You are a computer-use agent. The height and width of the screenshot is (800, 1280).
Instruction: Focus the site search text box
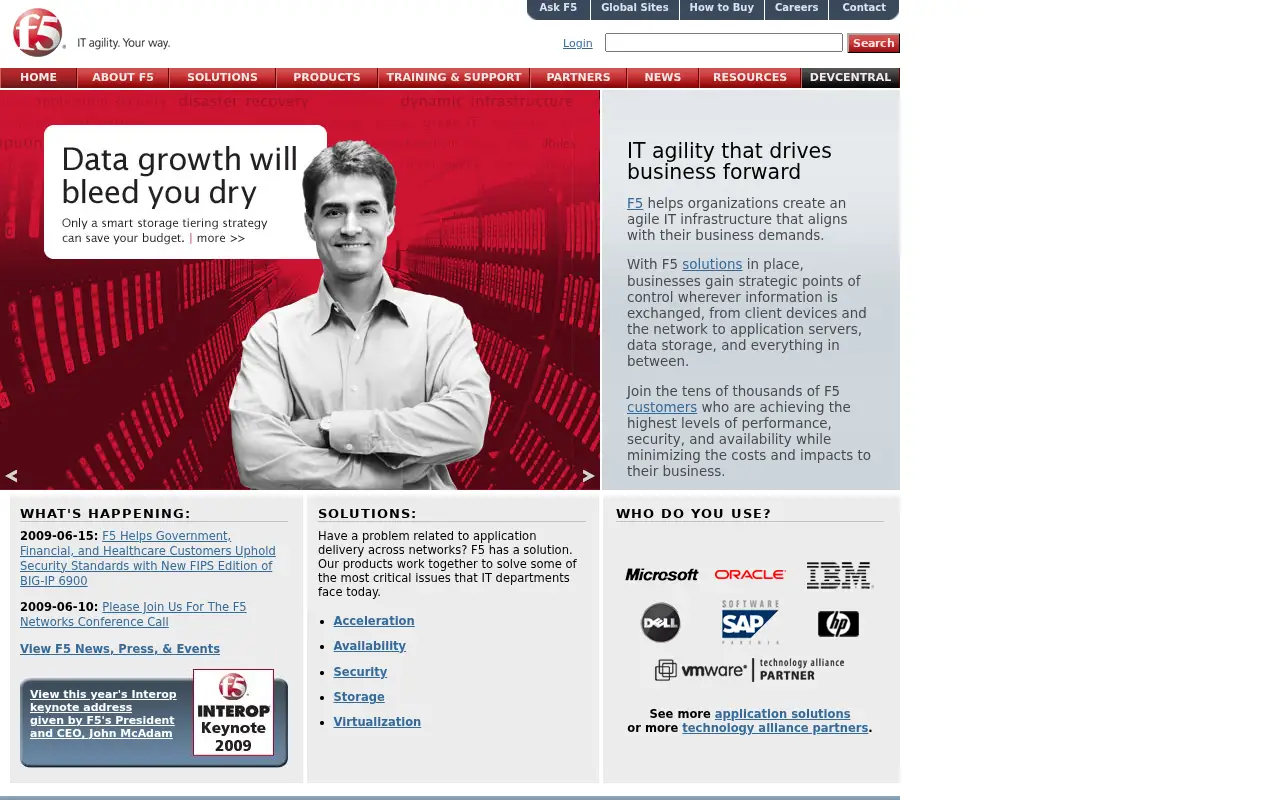click(x=724, y=43)
